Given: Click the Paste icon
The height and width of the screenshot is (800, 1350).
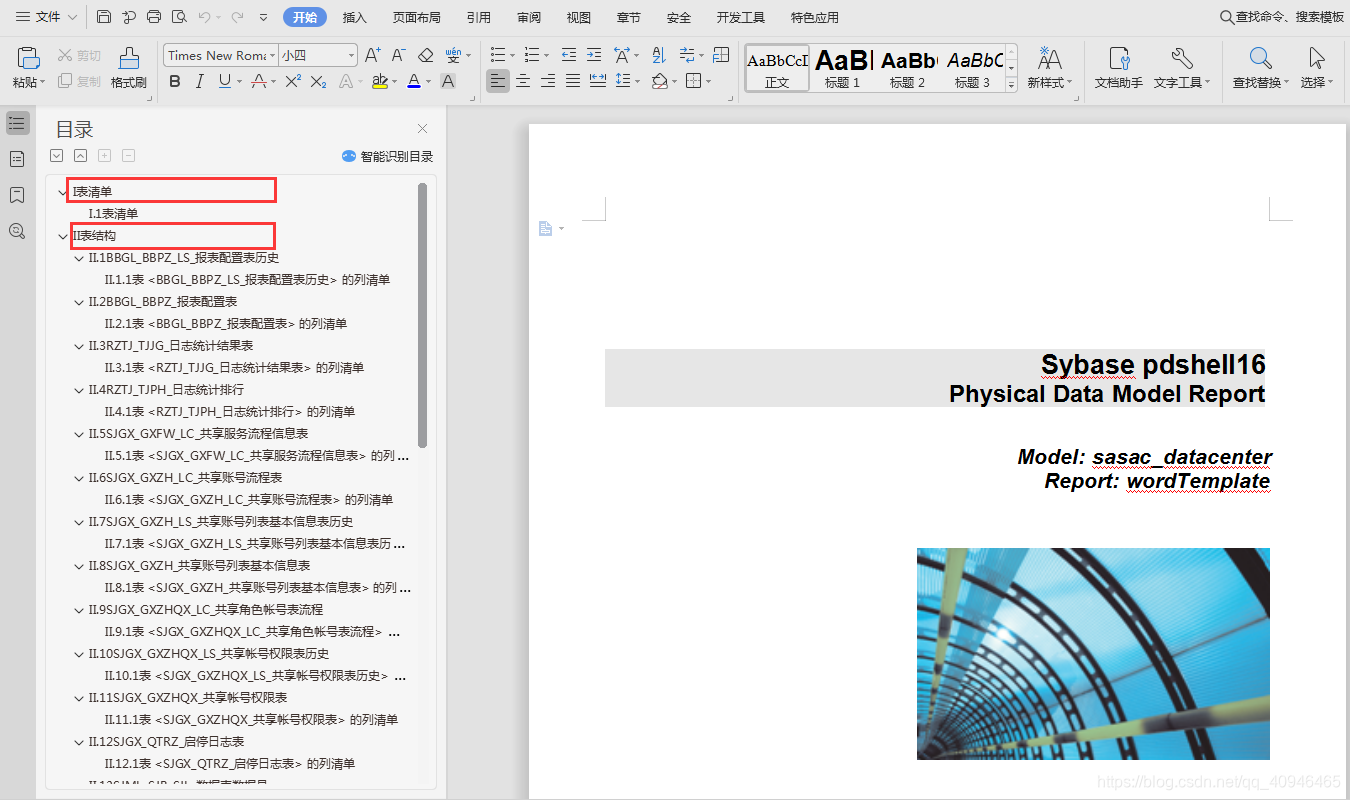Looking at the screenshot, I should tap(27, 58).
